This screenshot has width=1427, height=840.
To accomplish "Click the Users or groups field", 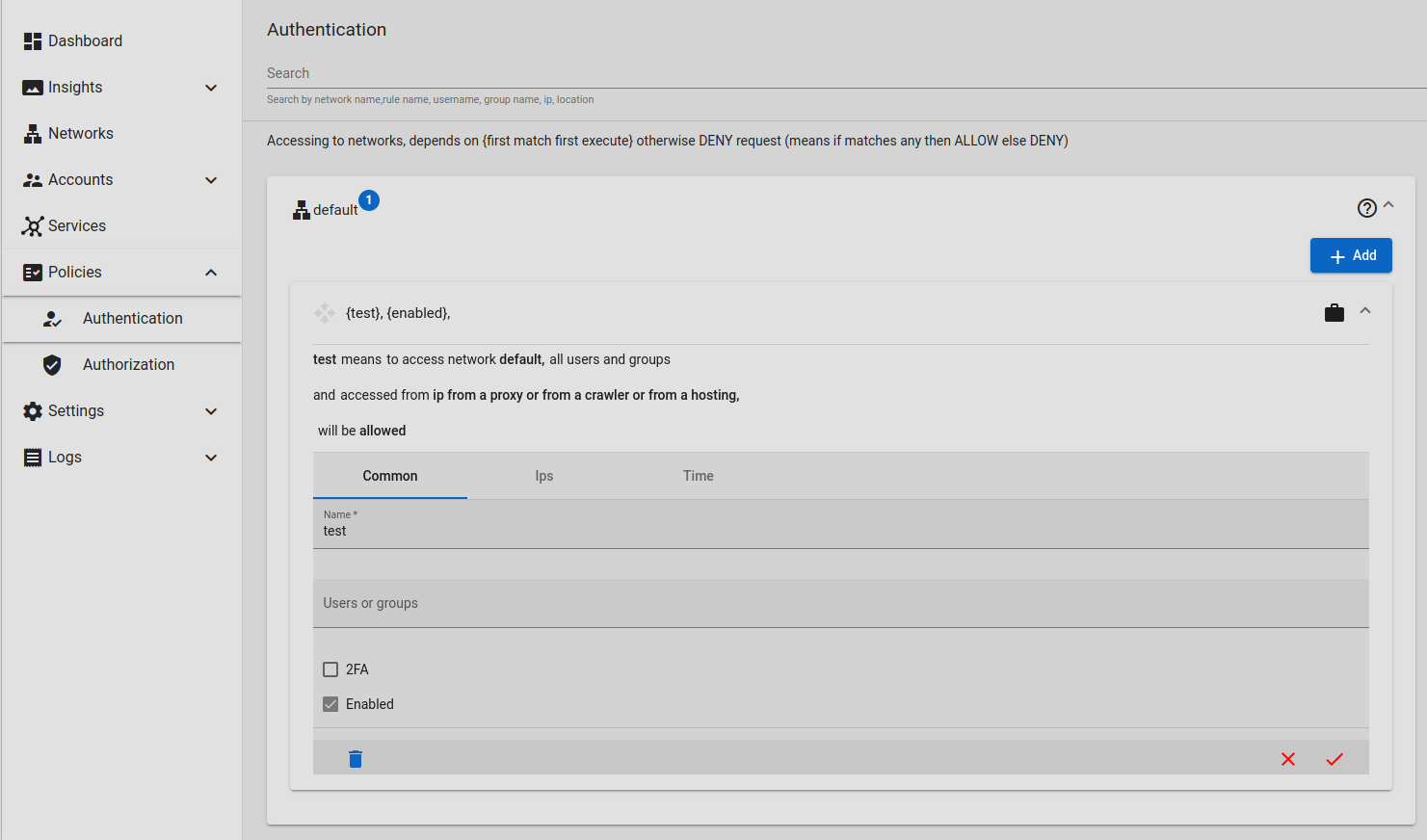I will point(840,604).
